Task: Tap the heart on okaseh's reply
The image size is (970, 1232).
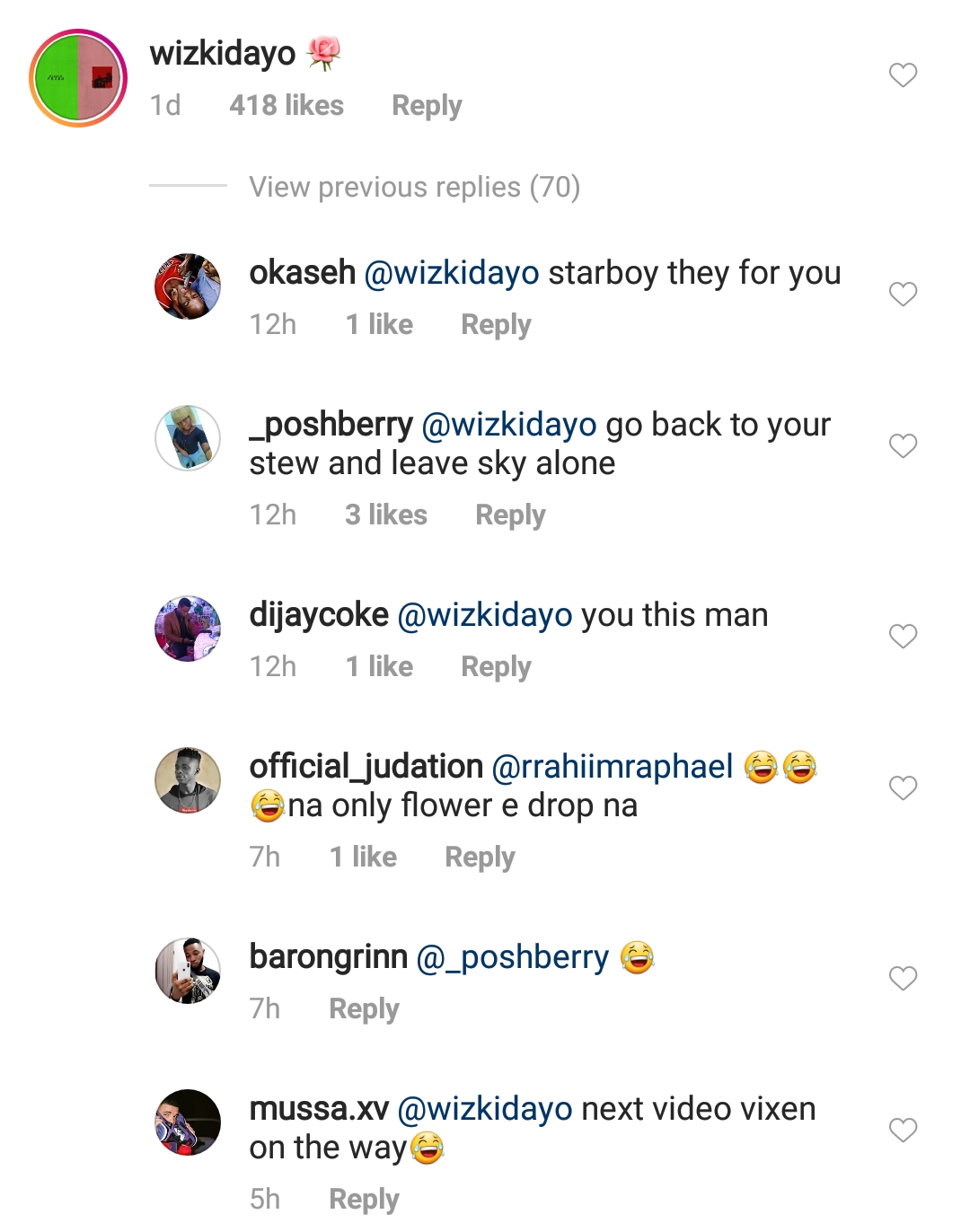Action: click(903, 294)
